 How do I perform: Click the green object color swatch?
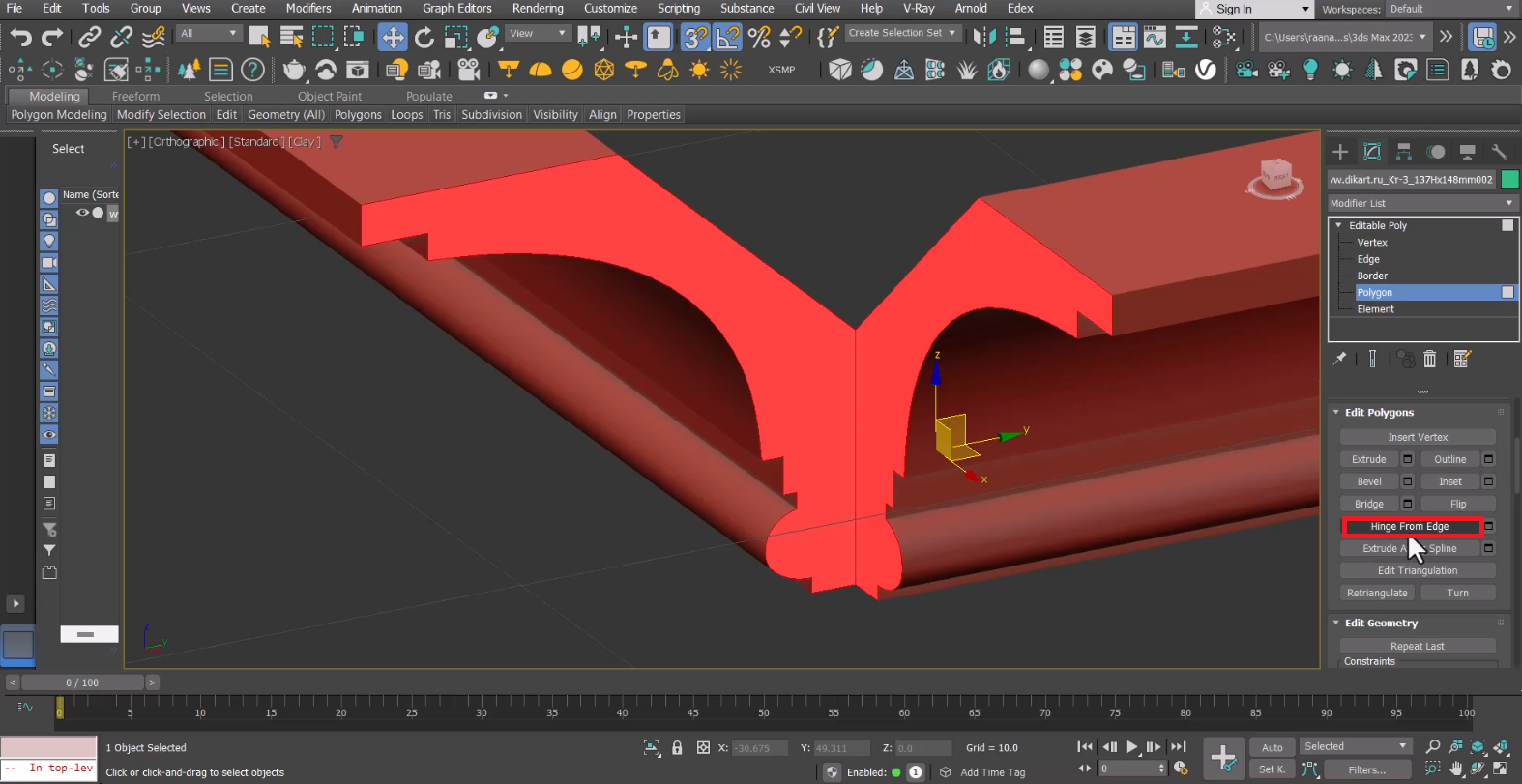pyautogui.click(x=1509, y=179)
